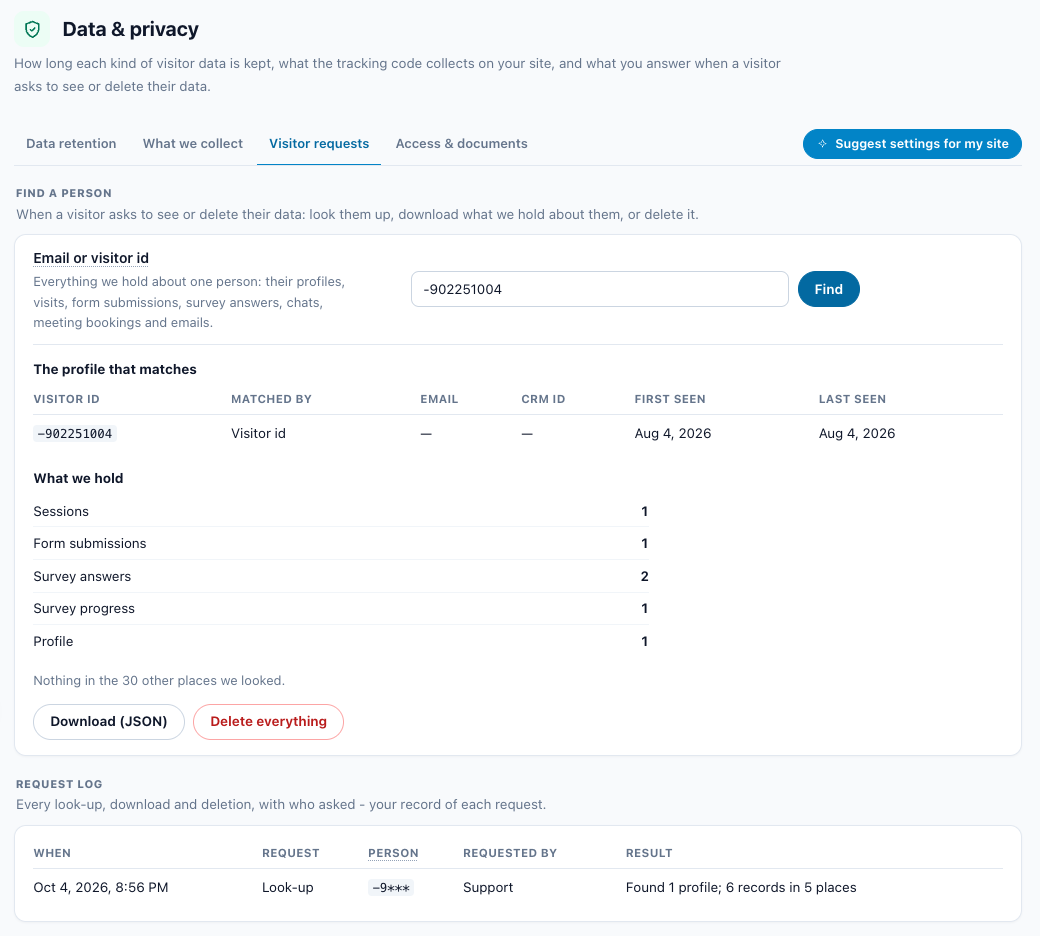Click the LAST SEEN column header
Viewport: 1040px width, 936px height.
point(852,399)
